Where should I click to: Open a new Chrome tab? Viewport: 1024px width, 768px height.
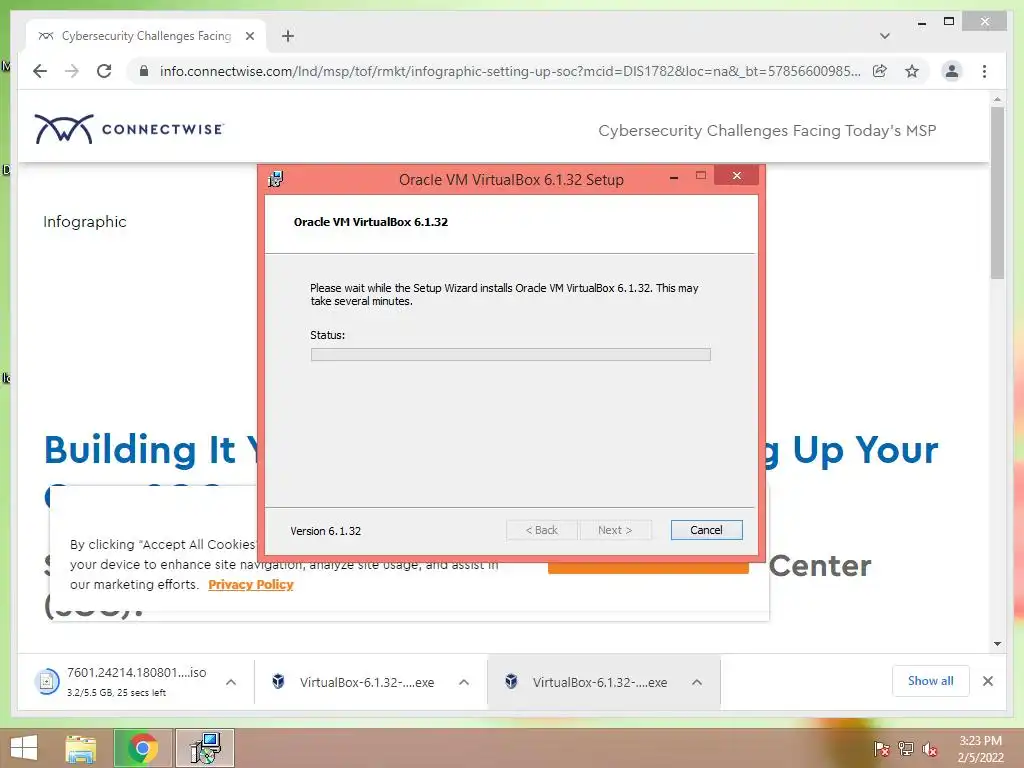(x=288, y=36)
